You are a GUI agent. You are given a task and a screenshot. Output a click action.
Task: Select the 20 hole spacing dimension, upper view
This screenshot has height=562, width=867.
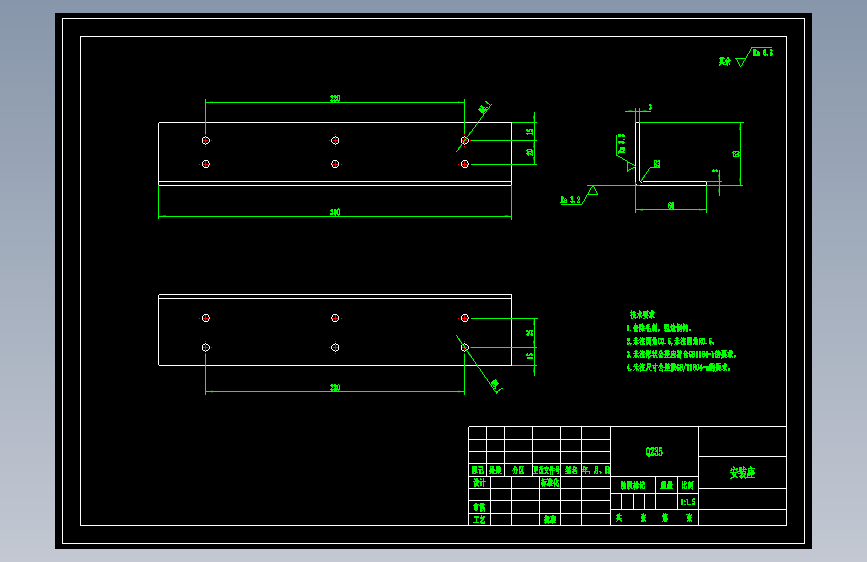(x=530, y=152)
